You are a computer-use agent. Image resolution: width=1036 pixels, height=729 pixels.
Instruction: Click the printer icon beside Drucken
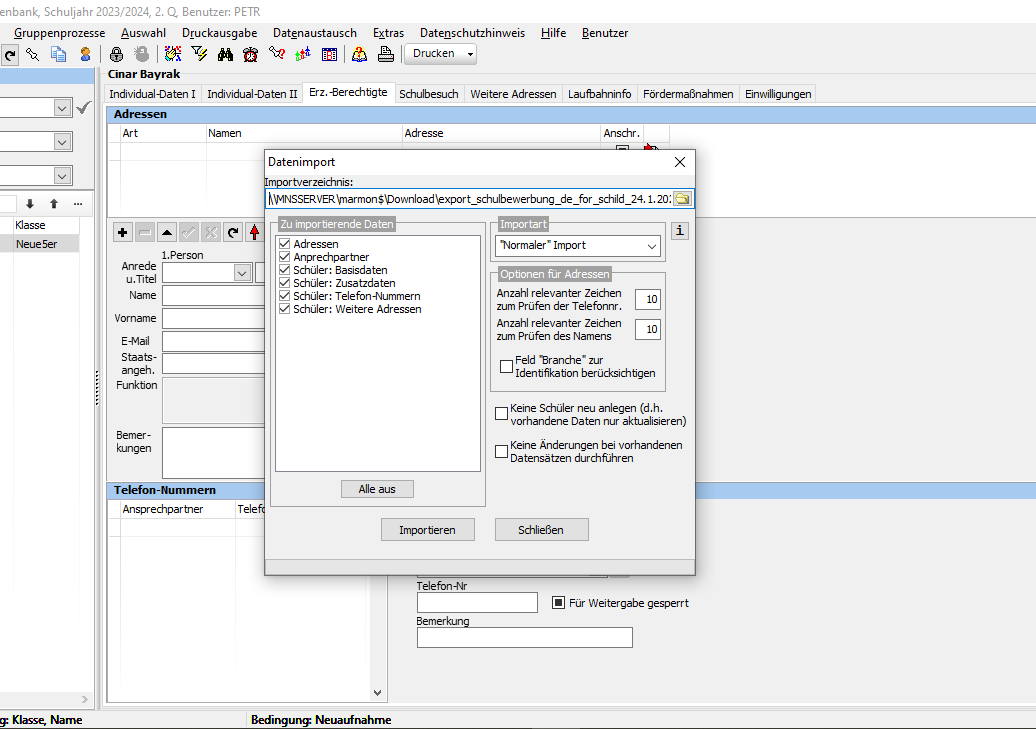coord(386,54)
